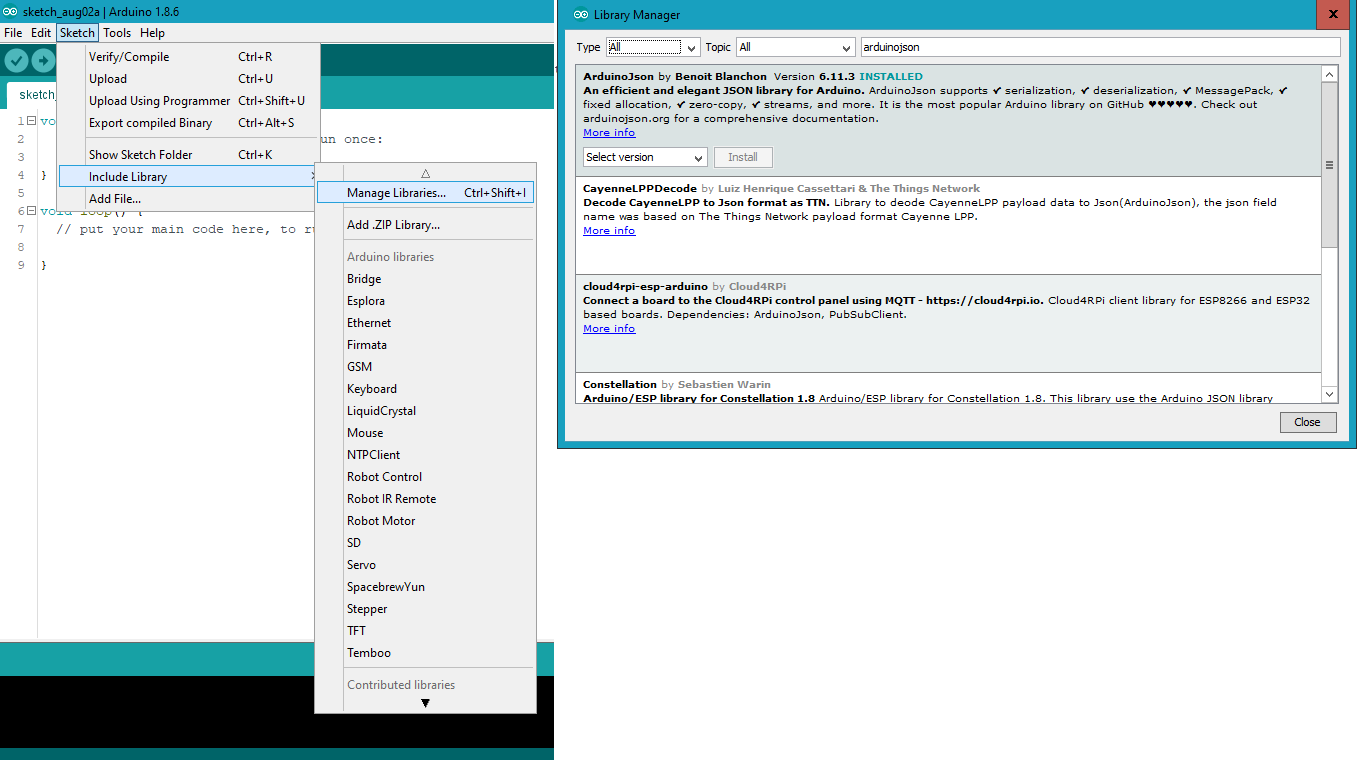
Task: Click the Upload arrow toolbar icon
Action: click(x=43, y=61)
